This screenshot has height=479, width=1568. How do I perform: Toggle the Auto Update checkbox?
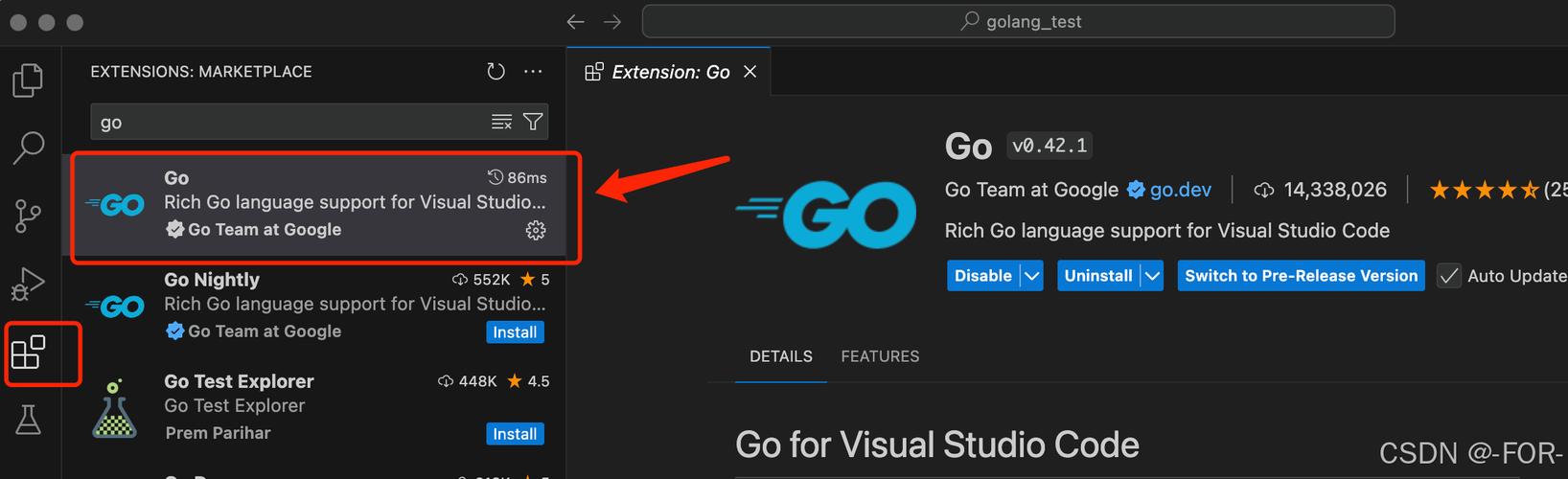(x=1449, y=276)
